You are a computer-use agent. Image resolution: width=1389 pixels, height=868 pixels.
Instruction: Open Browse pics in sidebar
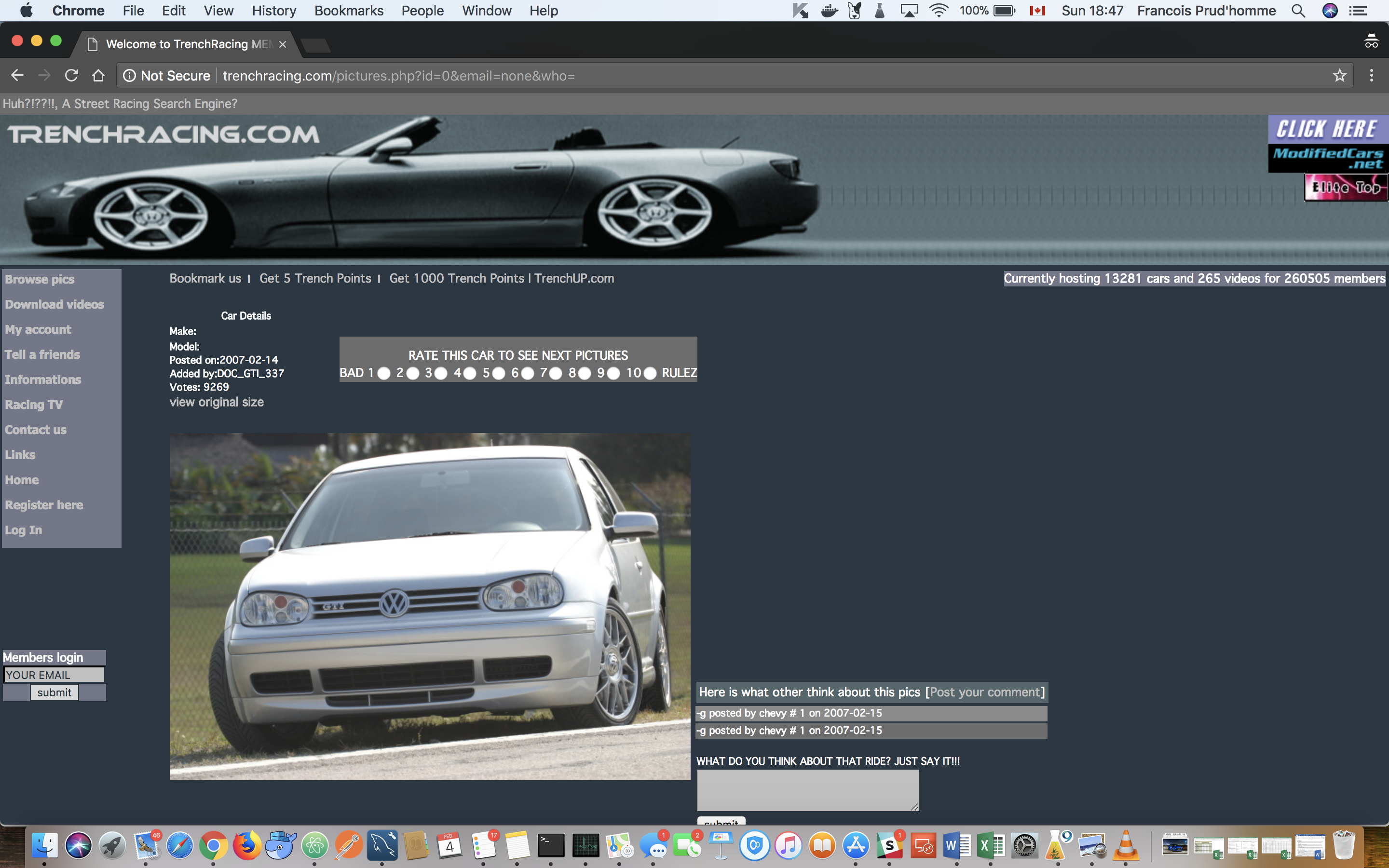pyautogui.click(x=40, y=279)
